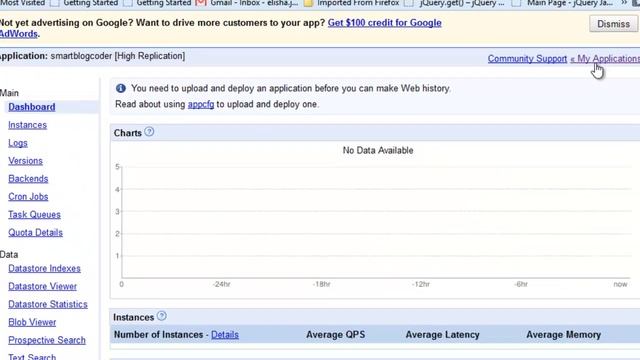
Task: Open Cron Jobs page
Action: (28, 197)
